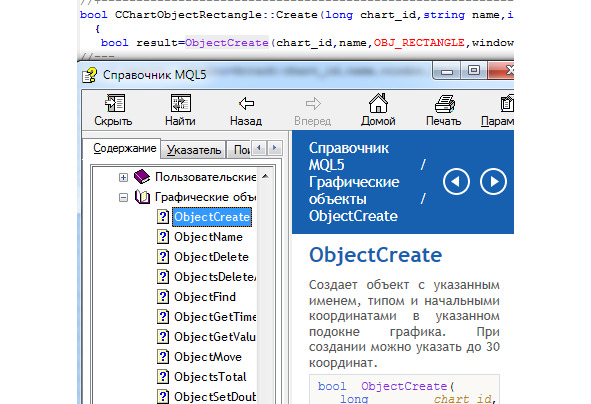Go to next topic via right circle arrow
The image size is (591, 404).
[493, 182]
